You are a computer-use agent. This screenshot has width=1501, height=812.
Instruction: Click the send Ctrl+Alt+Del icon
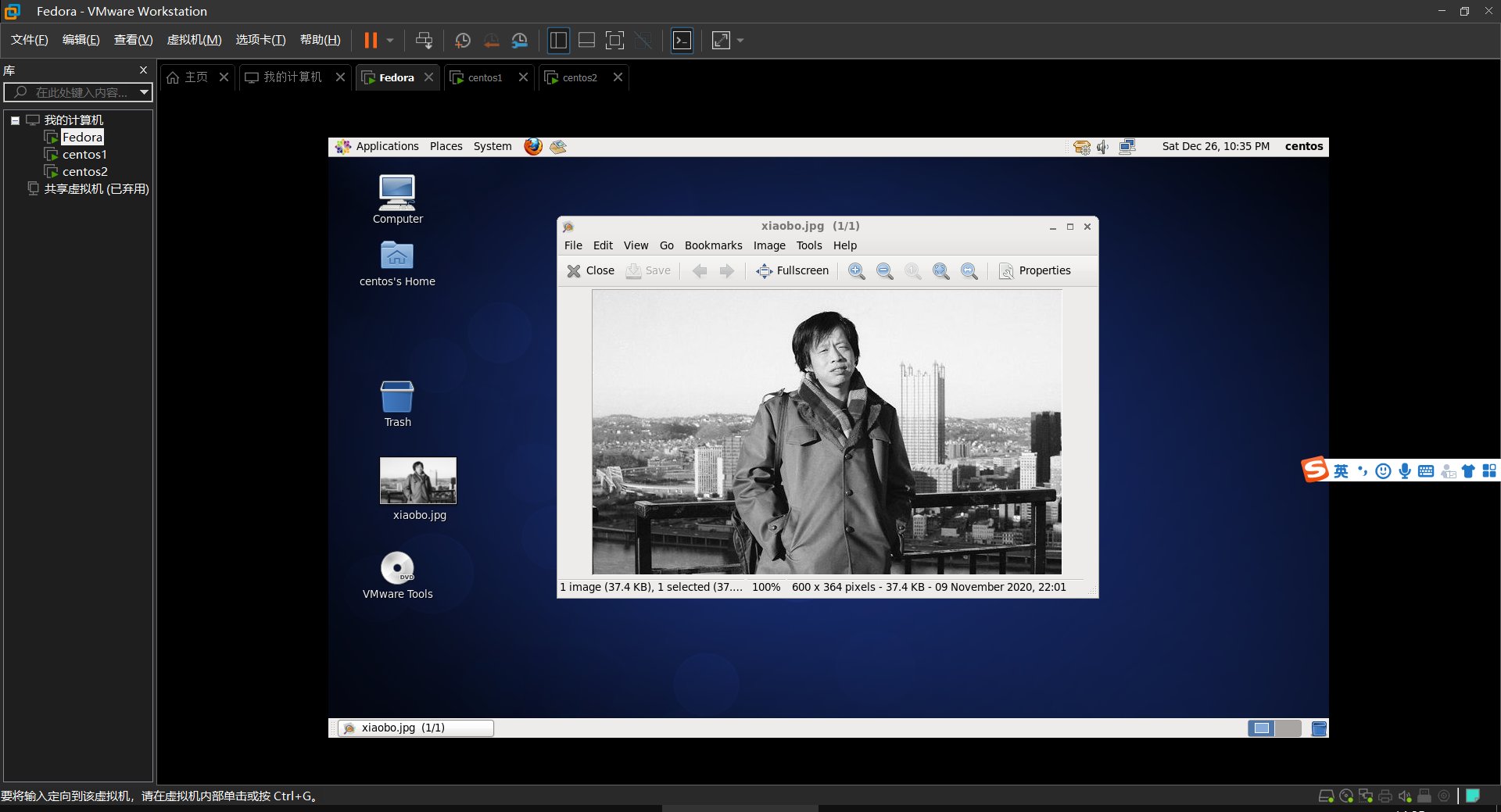424,40
